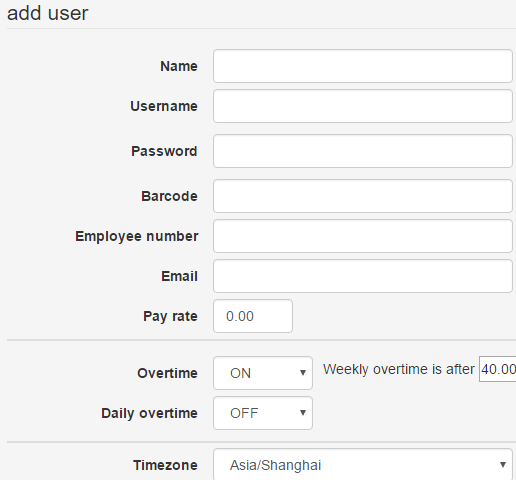
Task: Click the Username label
Action: coord(164,106)
